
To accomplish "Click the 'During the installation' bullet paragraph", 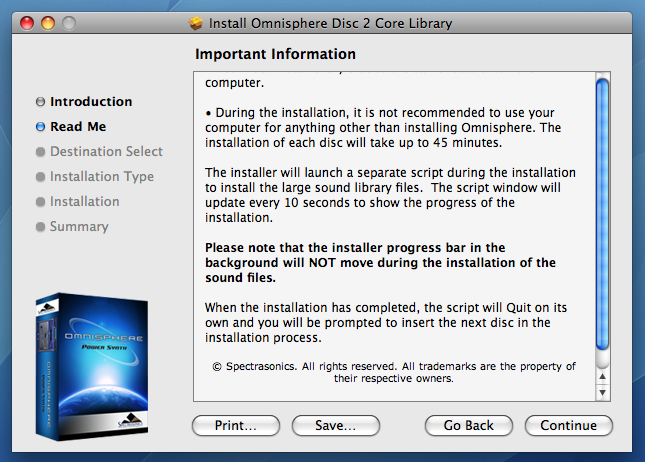I will (383, 128).
